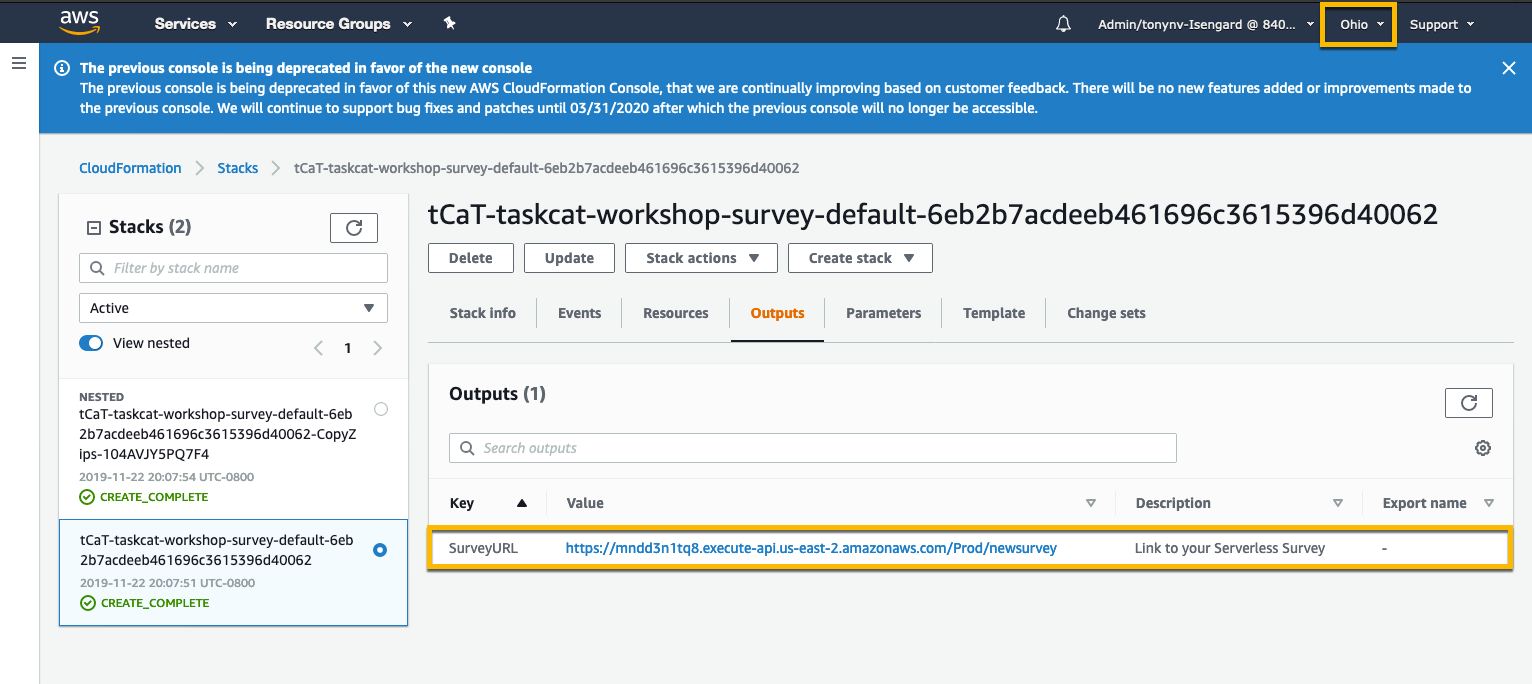Open the Active status filter dropdown

(x=233, y=308)
